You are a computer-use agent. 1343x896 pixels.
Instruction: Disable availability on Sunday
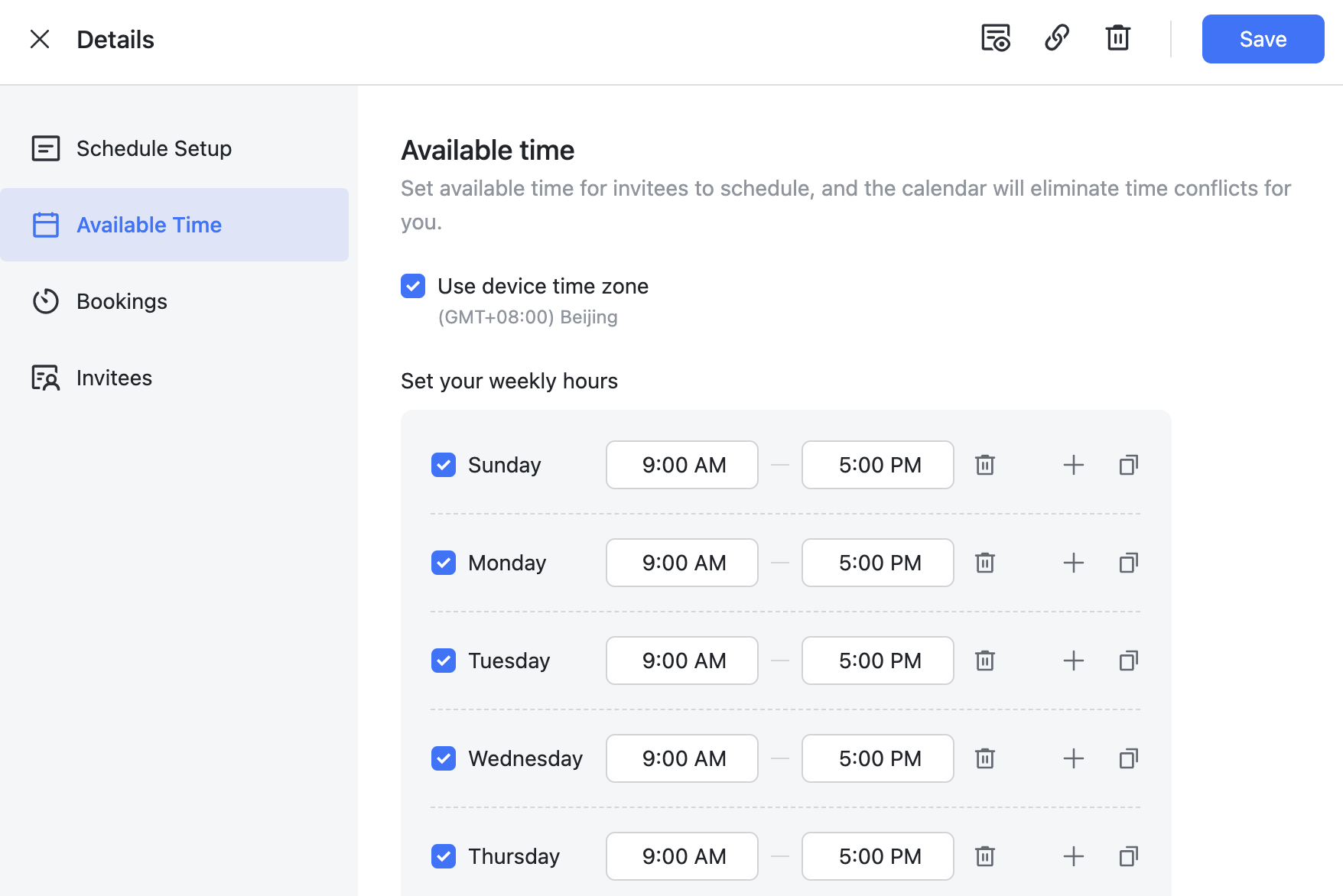point(443,464)
